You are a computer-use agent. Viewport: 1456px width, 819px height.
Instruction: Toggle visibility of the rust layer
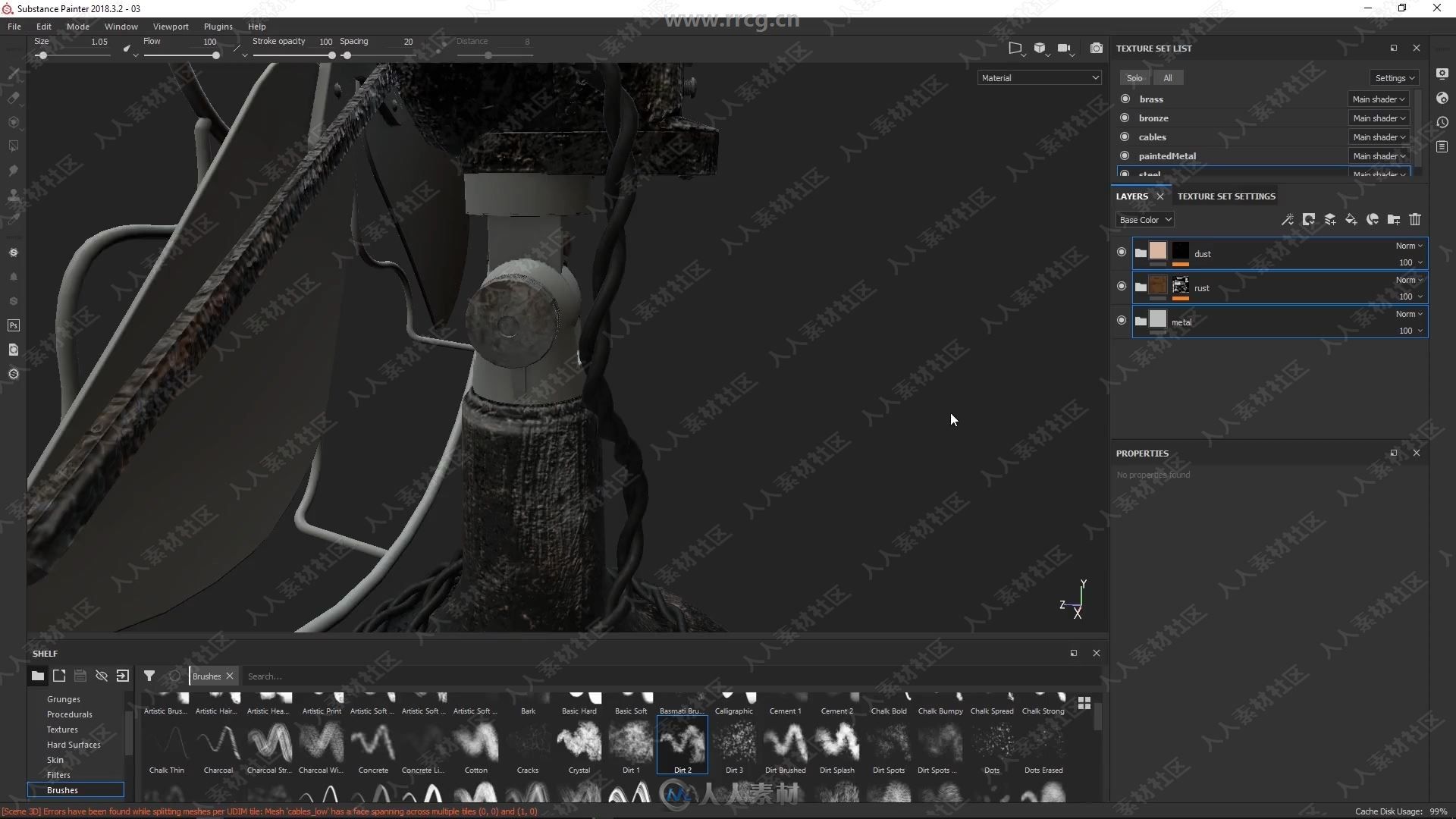1121,287
